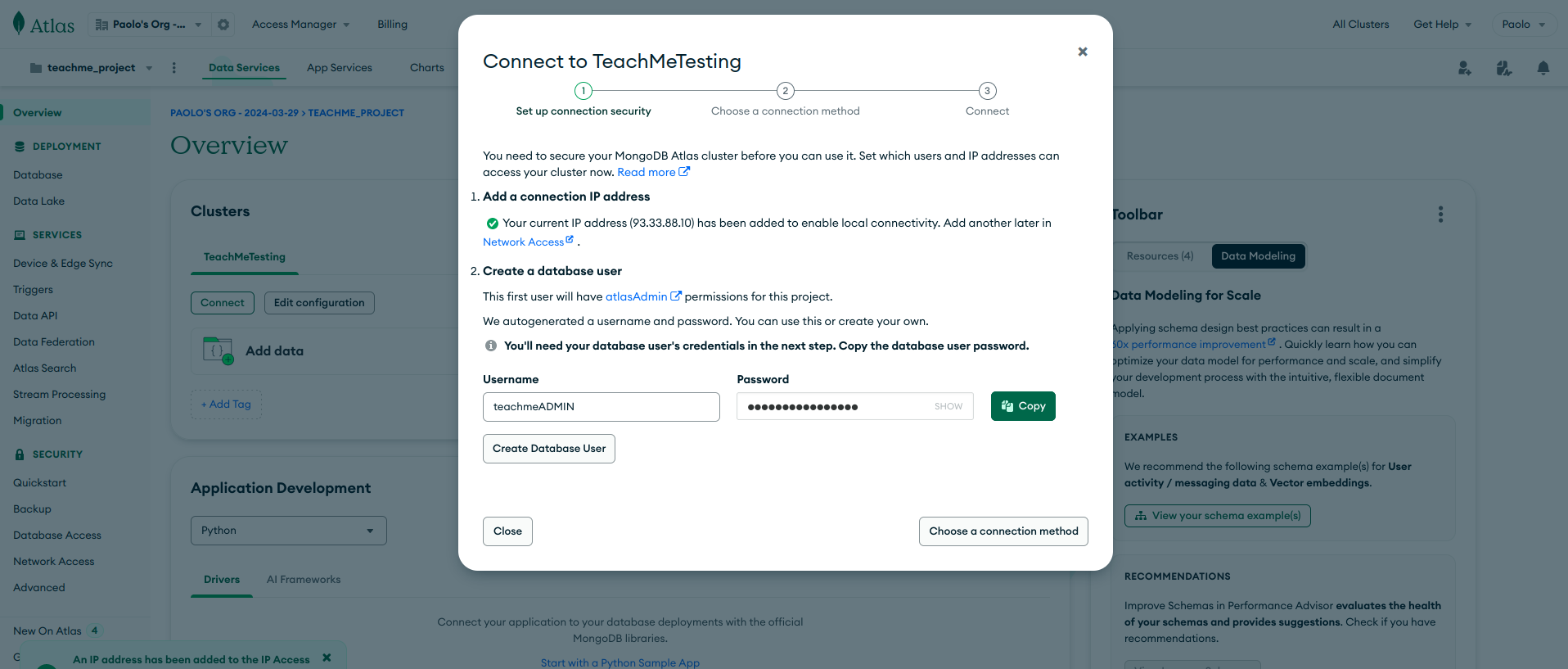Viewport: 1568px width, 669px height.
Task: Copy the database user password
Action: pyautogui.click(x=1023, y=406)
